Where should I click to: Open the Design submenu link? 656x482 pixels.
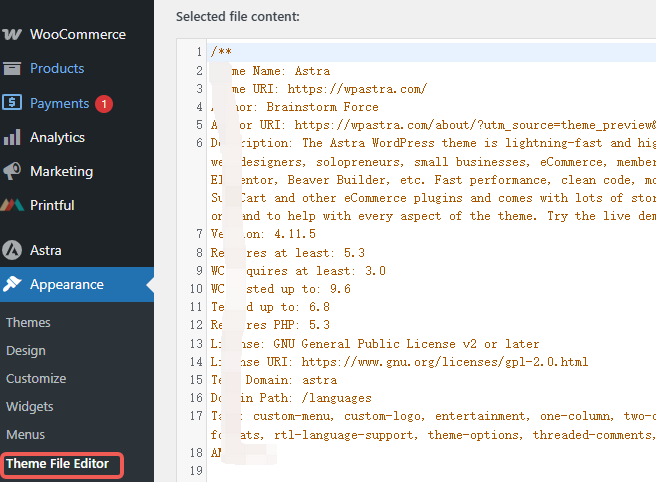[x=26, y=350]
